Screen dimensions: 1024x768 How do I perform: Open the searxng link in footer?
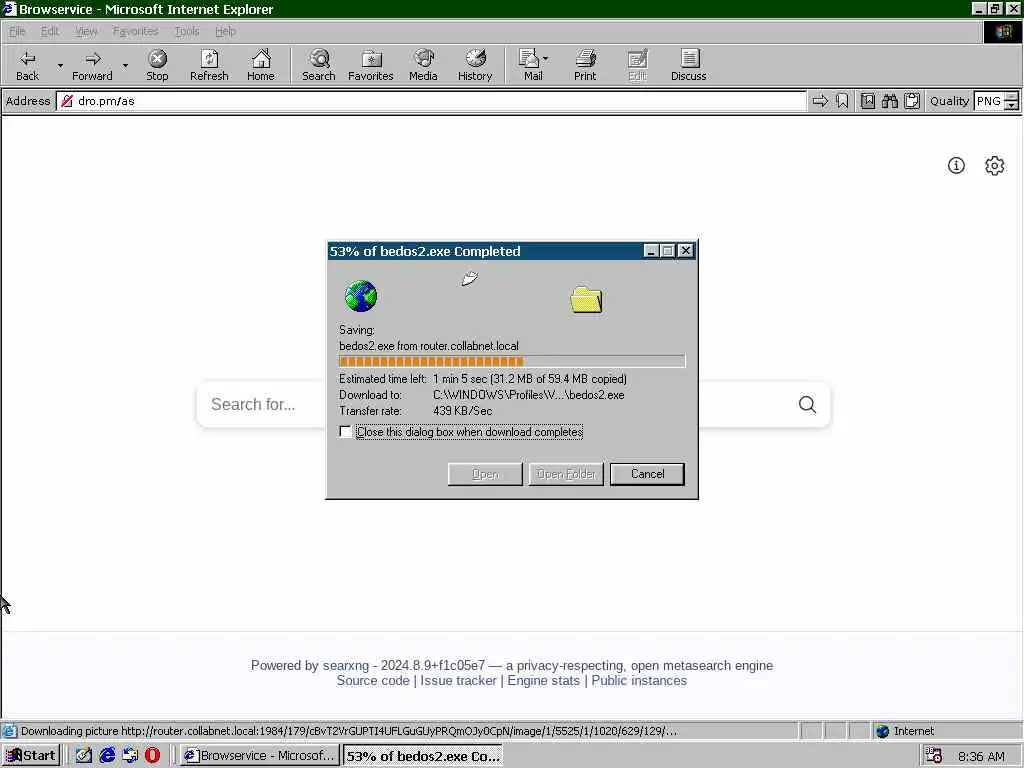[345, 665]
